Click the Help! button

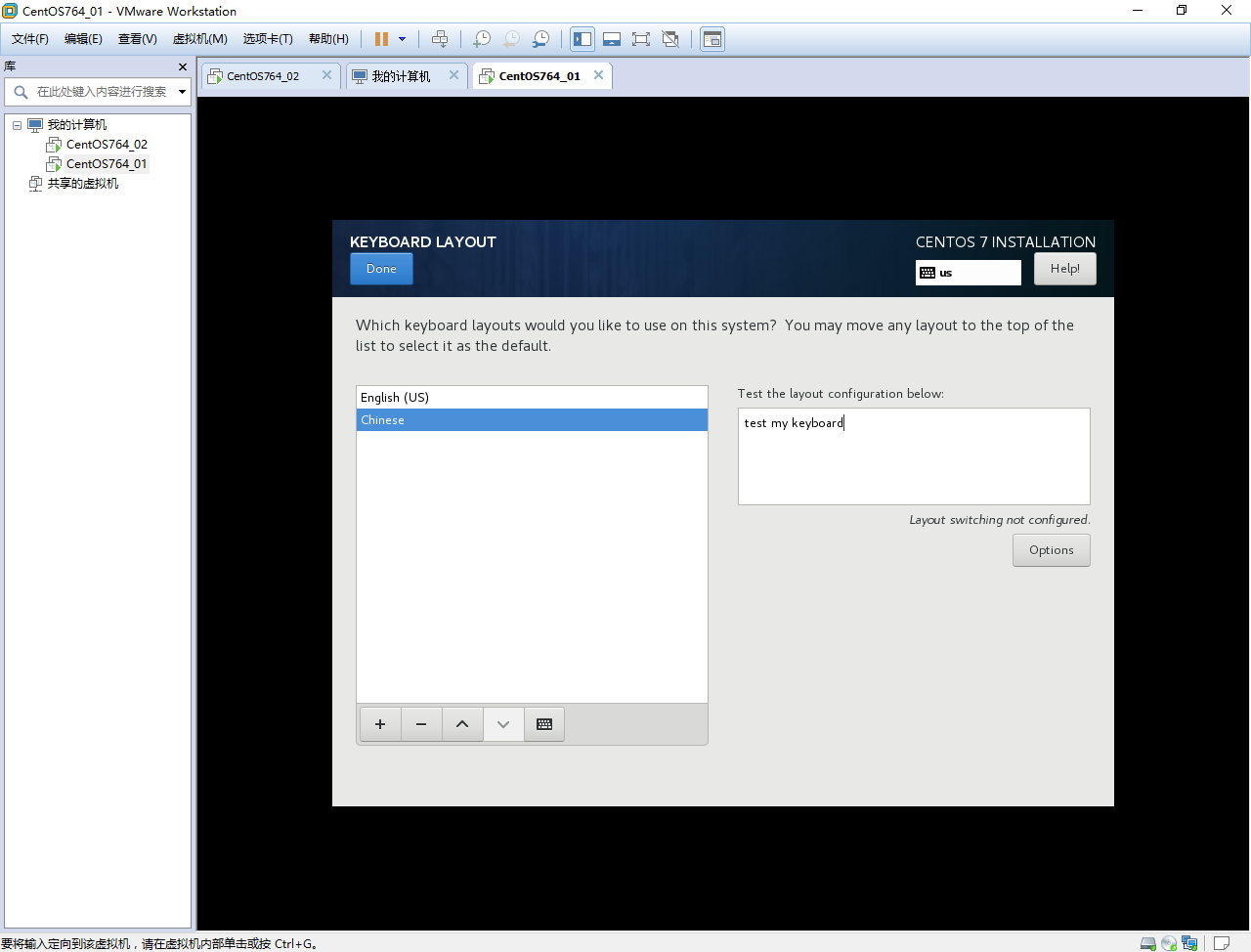1065,269
